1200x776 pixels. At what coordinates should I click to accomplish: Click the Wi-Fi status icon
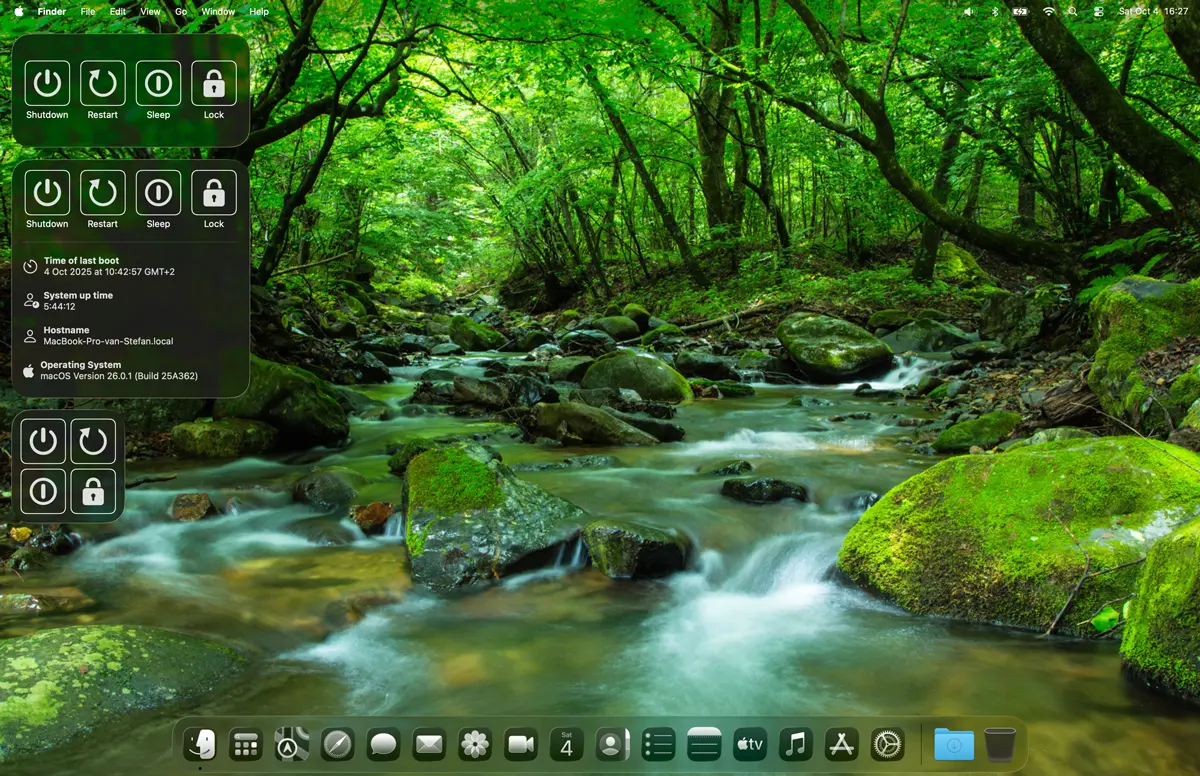pos(1048,11)
